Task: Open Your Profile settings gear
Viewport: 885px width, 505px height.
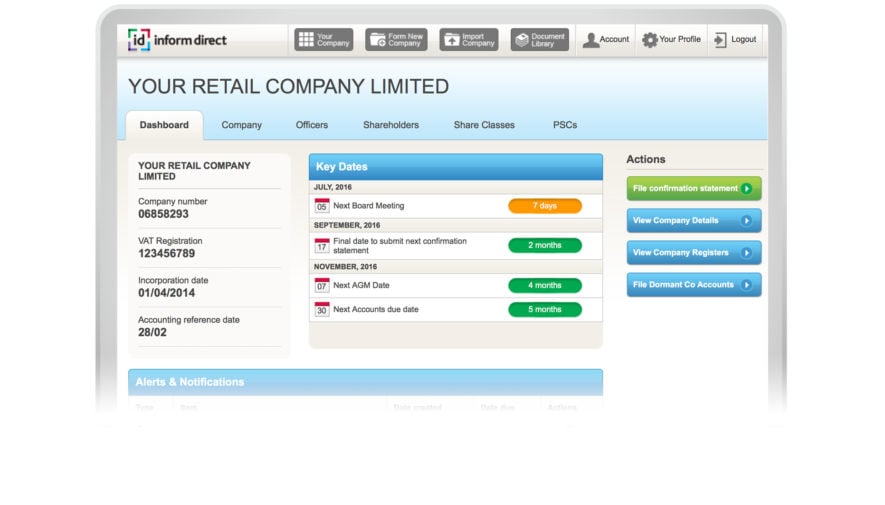Action: (651, 40)
